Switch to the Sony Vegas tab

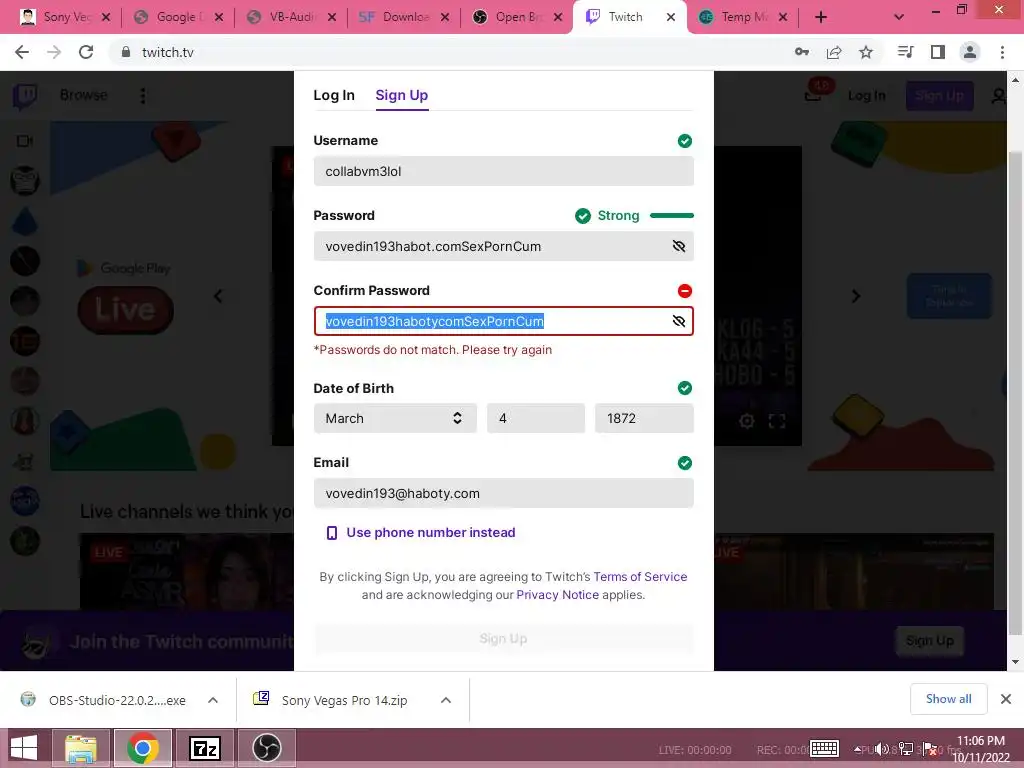pyautogui.click(x=65, y=17)
